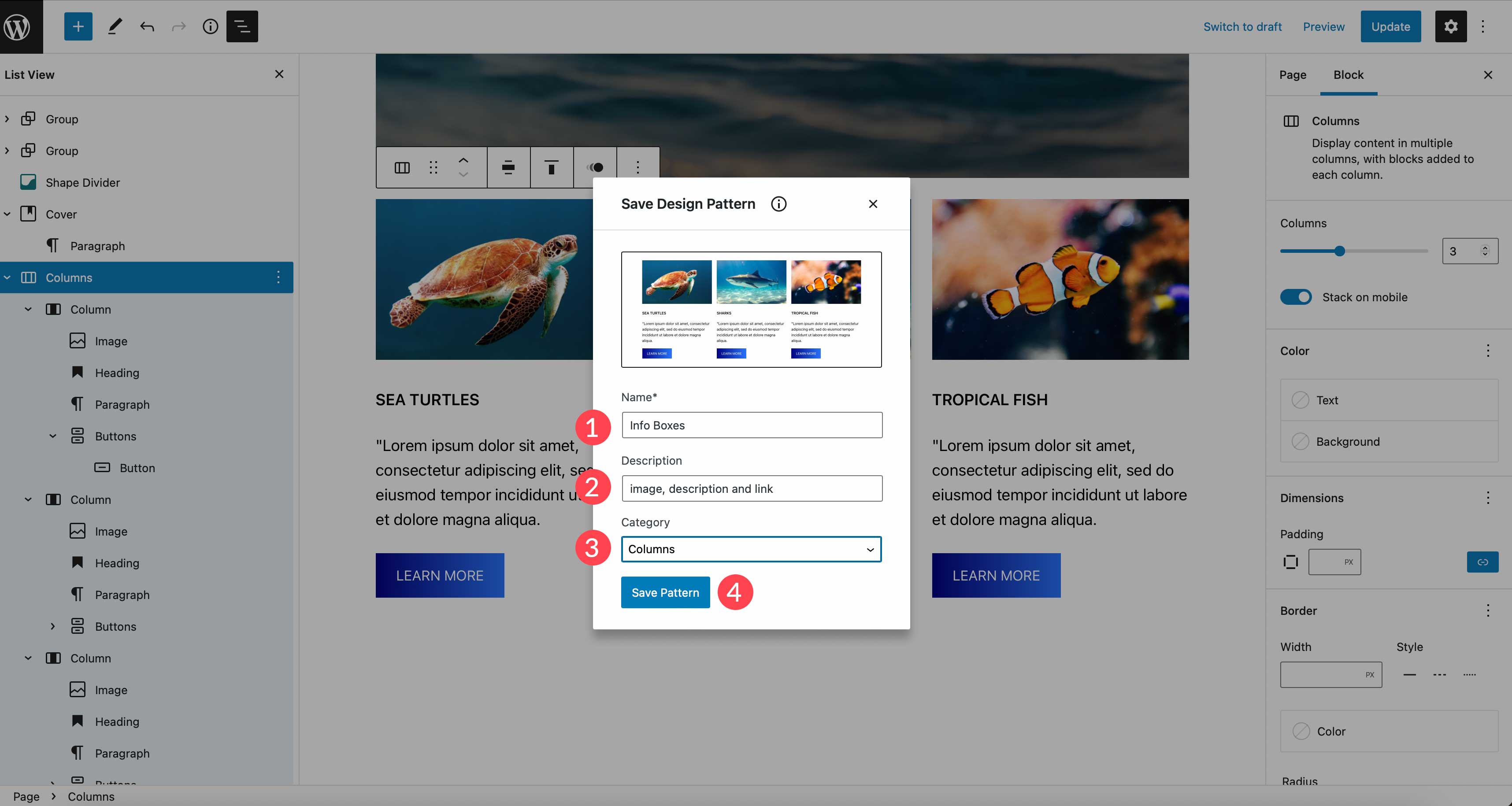Screen dimensions: 1512x806
Task: Click the document info icon in top bar
Action: (x=210, y=26)
